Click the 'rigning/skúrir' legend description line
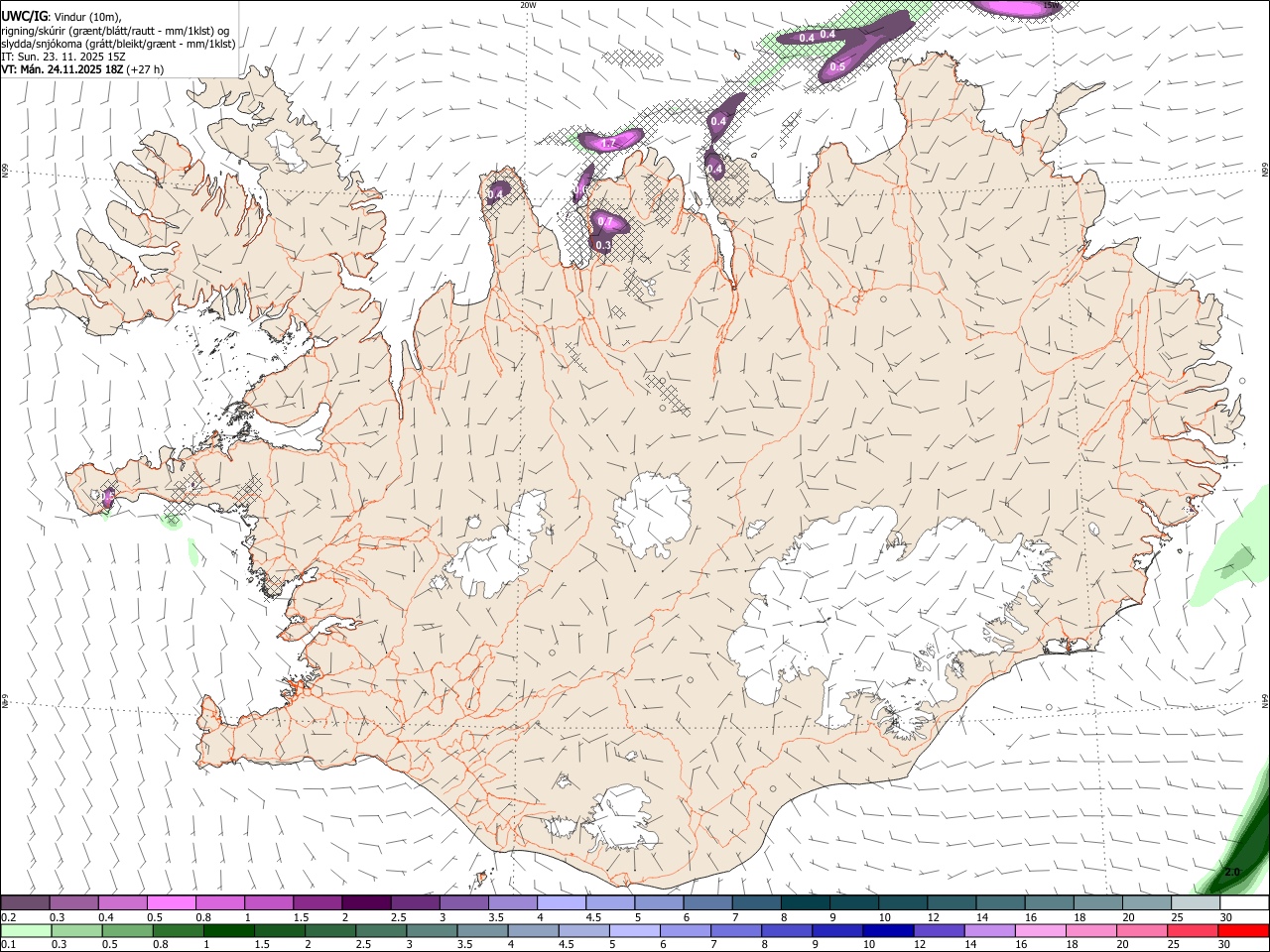Screen dimensions: 1270x952 (115, 30)
